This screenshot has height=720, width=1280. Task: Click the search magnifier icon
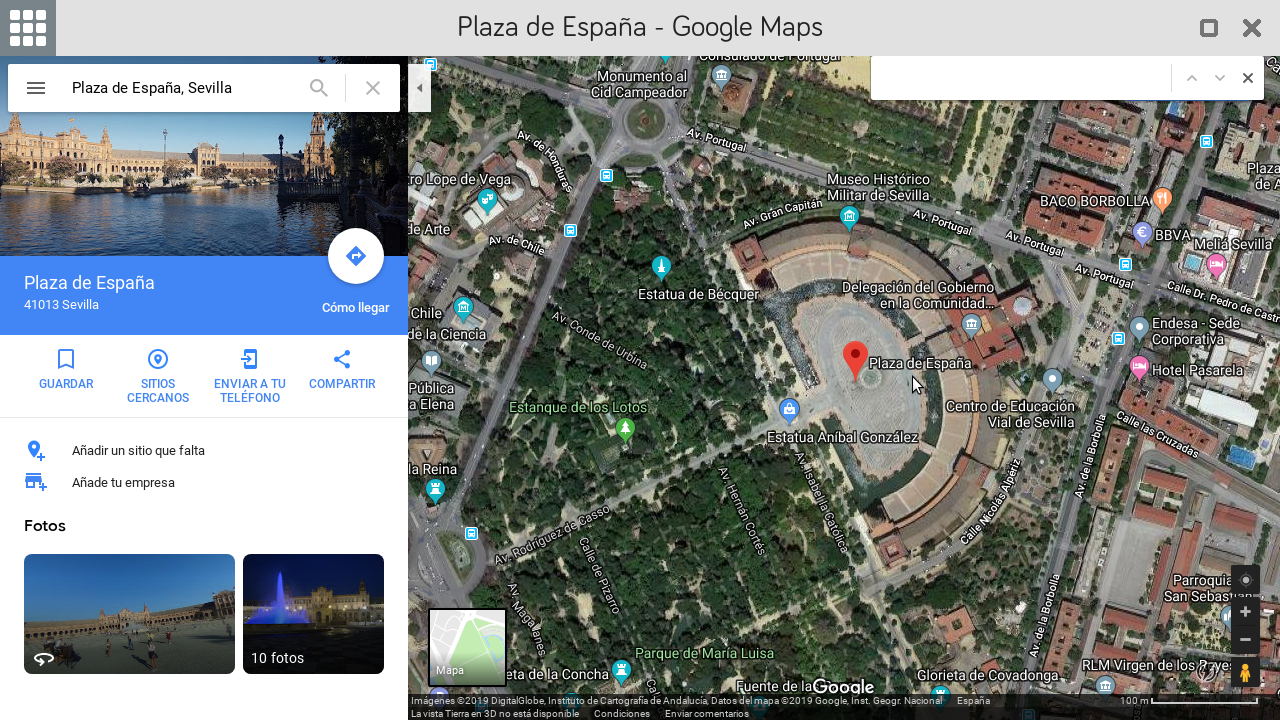click(x=319, y=88)
